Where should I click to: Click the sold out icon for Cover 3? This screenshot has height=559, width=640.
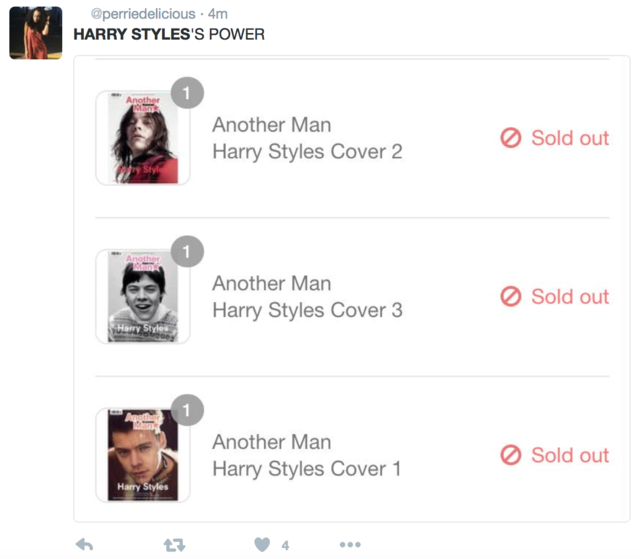[x=511, y=297]
